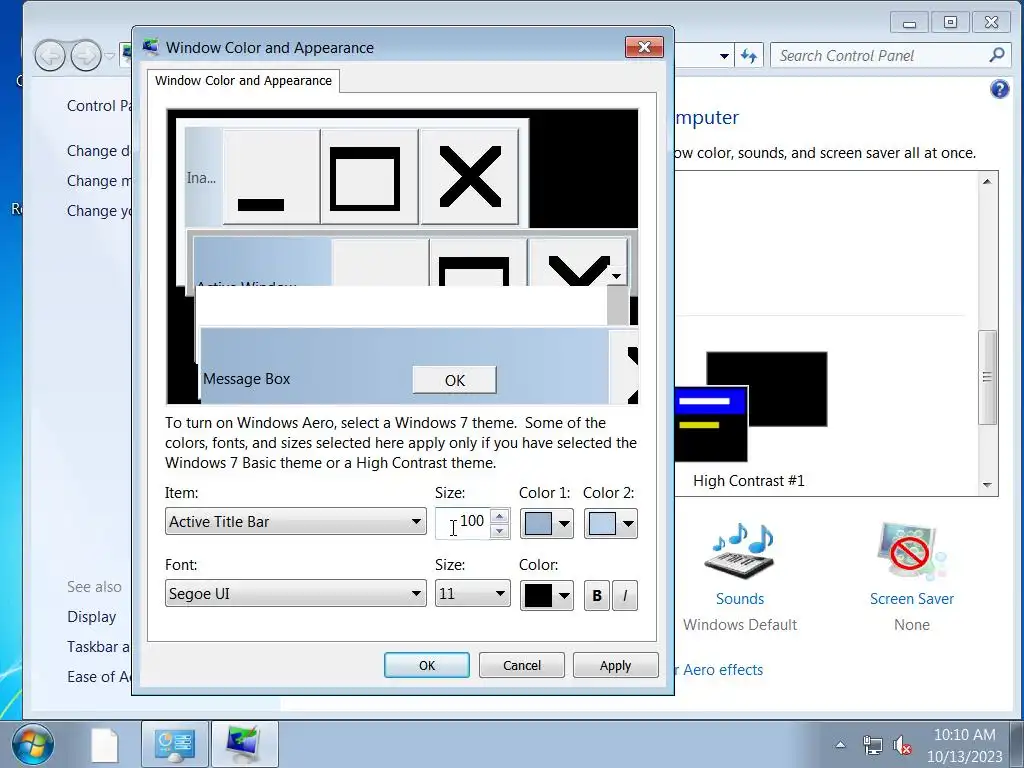Toggle italic font with the I button

(x=625, y=596)
